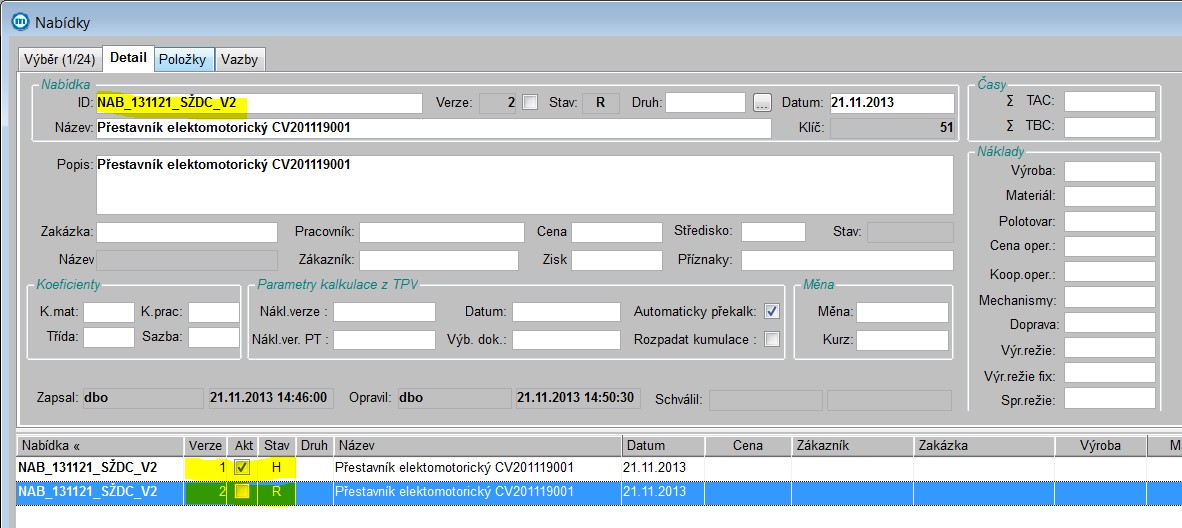The height and width of the screenshot is (528, 1182).
Task: Uncheck Akt checkbox in version 1 row
Action: coord(241,467)
